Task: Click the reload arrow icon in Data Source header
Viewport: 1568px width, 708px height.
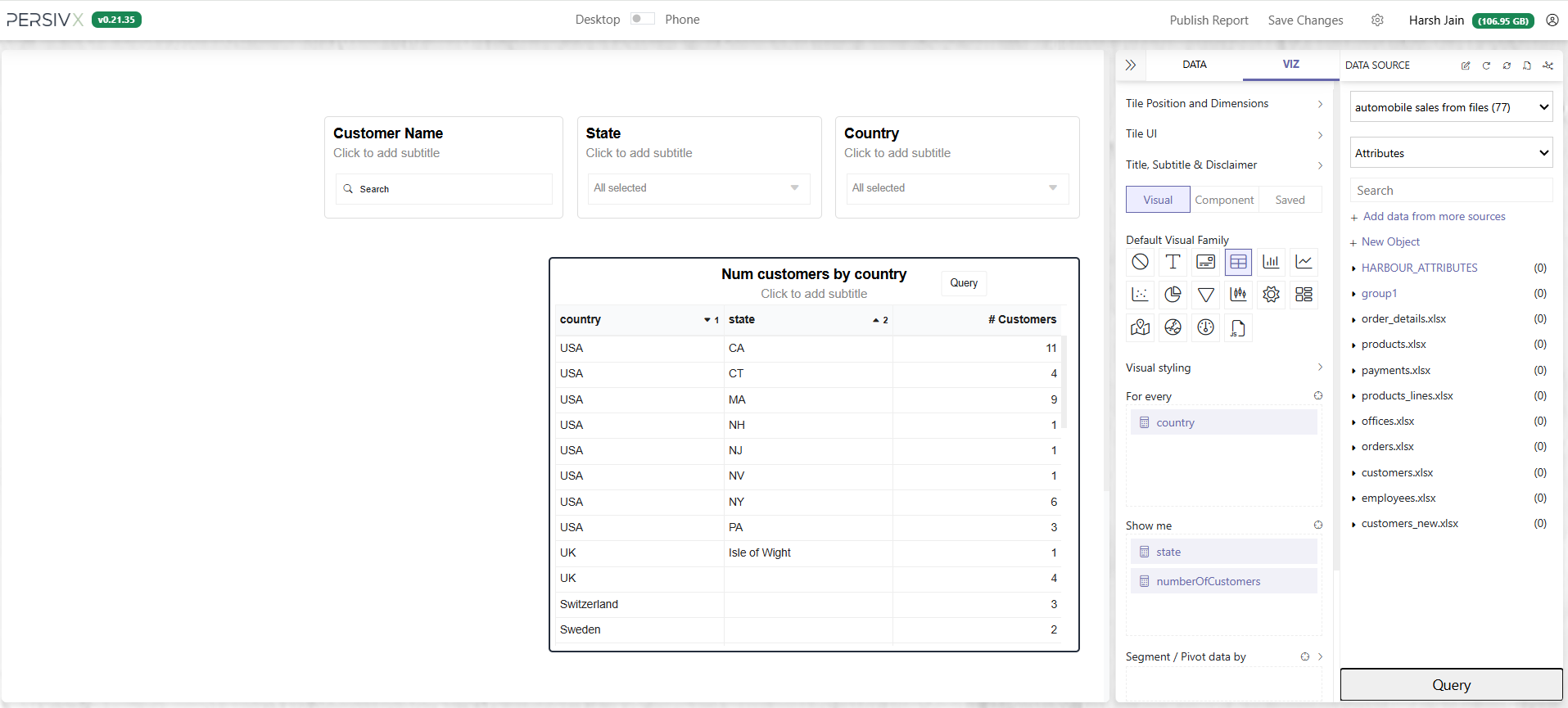Action: (x=1486, y=65)
